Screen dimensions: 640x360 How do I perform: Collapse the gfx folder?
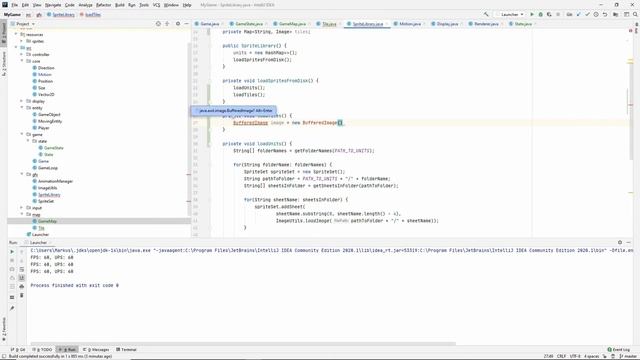click(x=22, y=174)
